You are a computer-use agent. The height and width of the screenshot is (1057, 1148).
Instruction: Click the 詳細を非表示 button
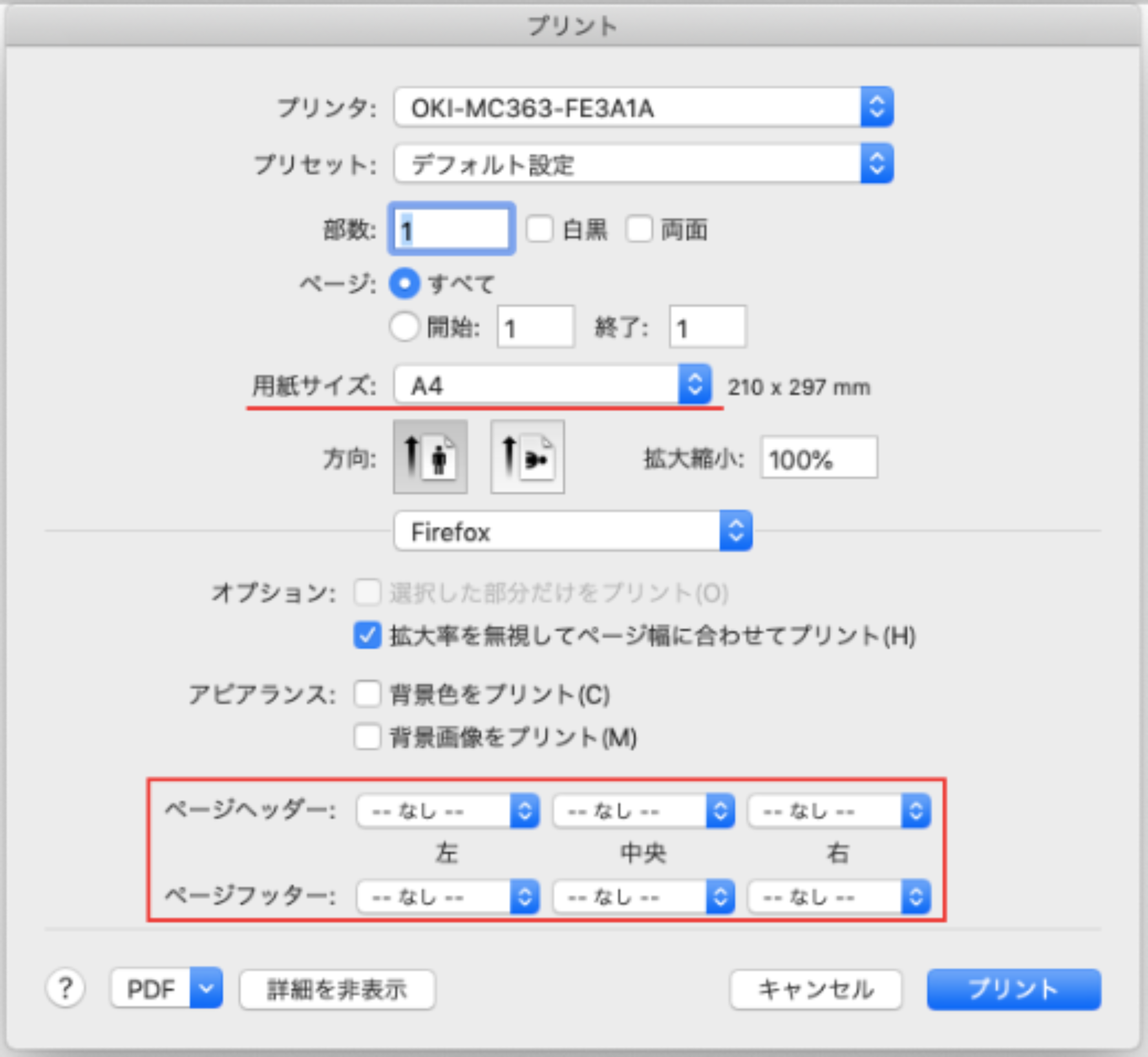[337, 989]
